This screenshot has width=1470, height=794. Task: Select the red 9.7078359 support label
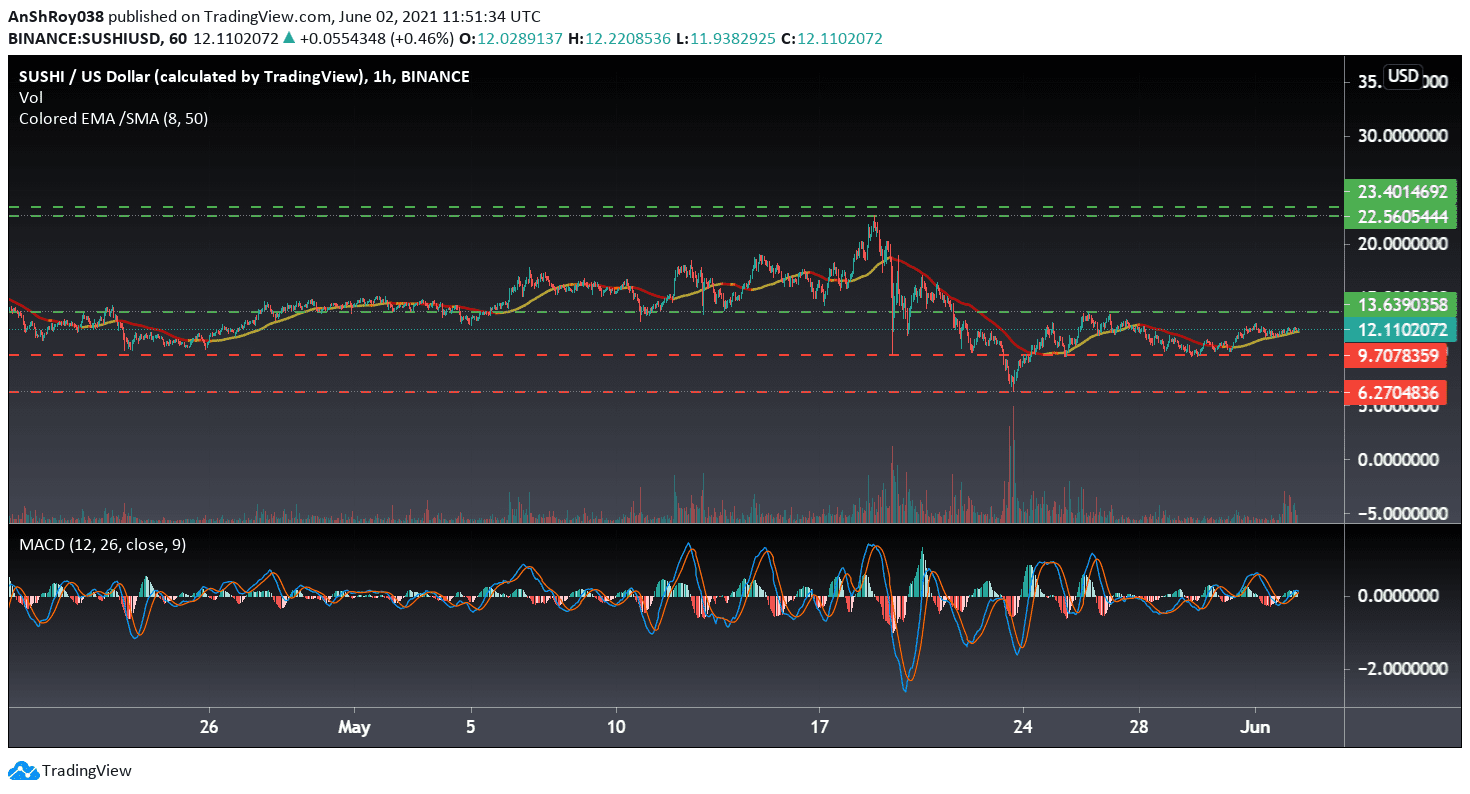[x=1396, y=355]
